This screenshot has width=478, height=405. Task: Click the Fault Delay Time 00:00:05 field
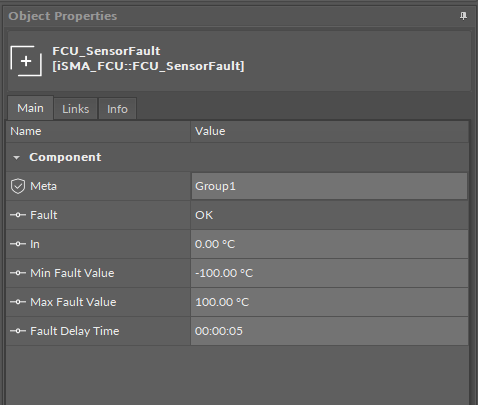pyautogui.click(x=329, y=331)
